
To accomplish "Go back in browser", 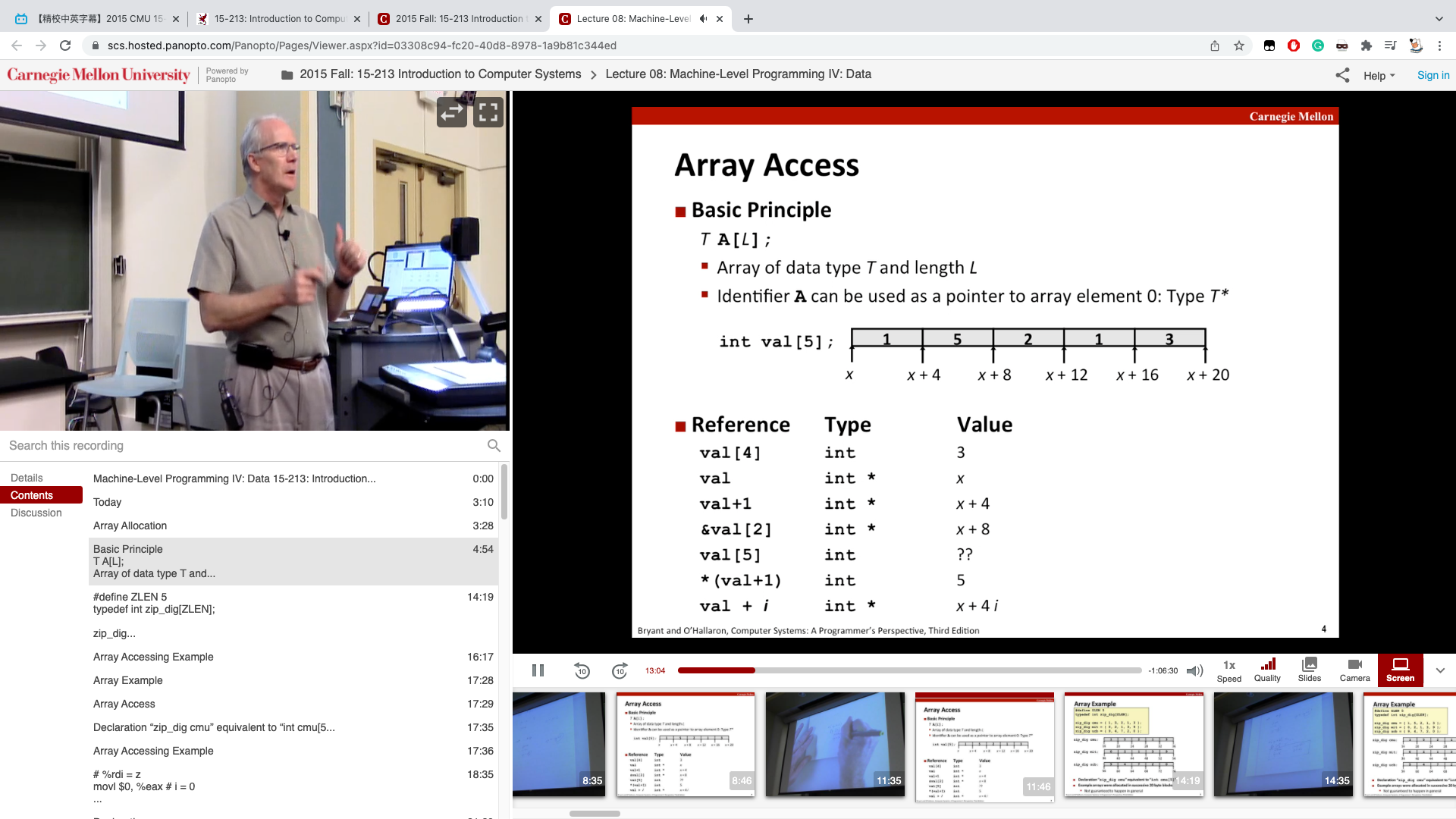I will click(x=17, y=45).
